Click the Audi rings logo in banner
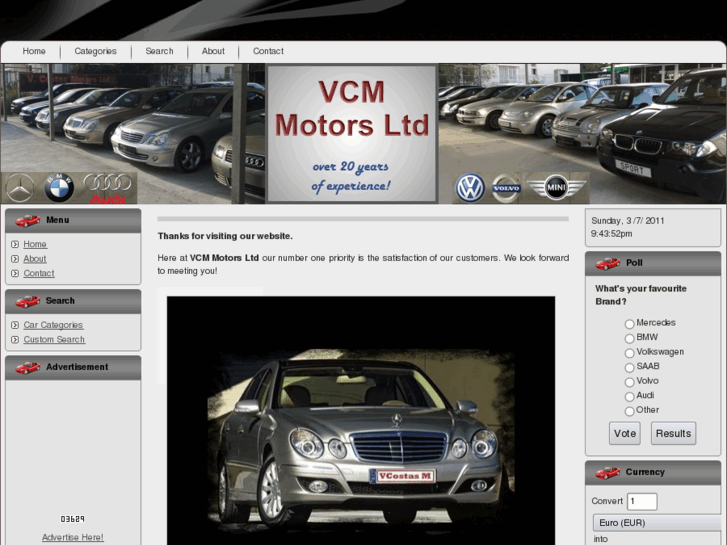The width and height of the screenshot is (727, 545). click(108, 187)
